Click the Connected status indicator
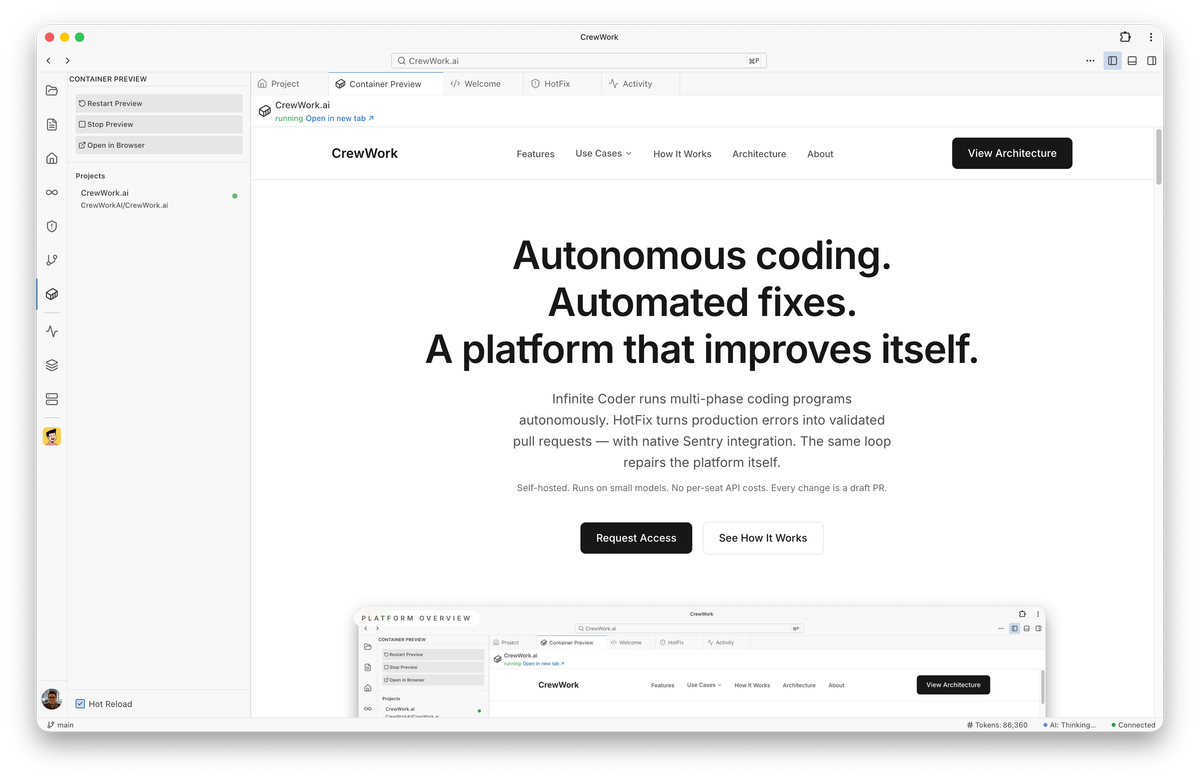The height and width of the screenshot is (780, 1200). [1133, 725]
